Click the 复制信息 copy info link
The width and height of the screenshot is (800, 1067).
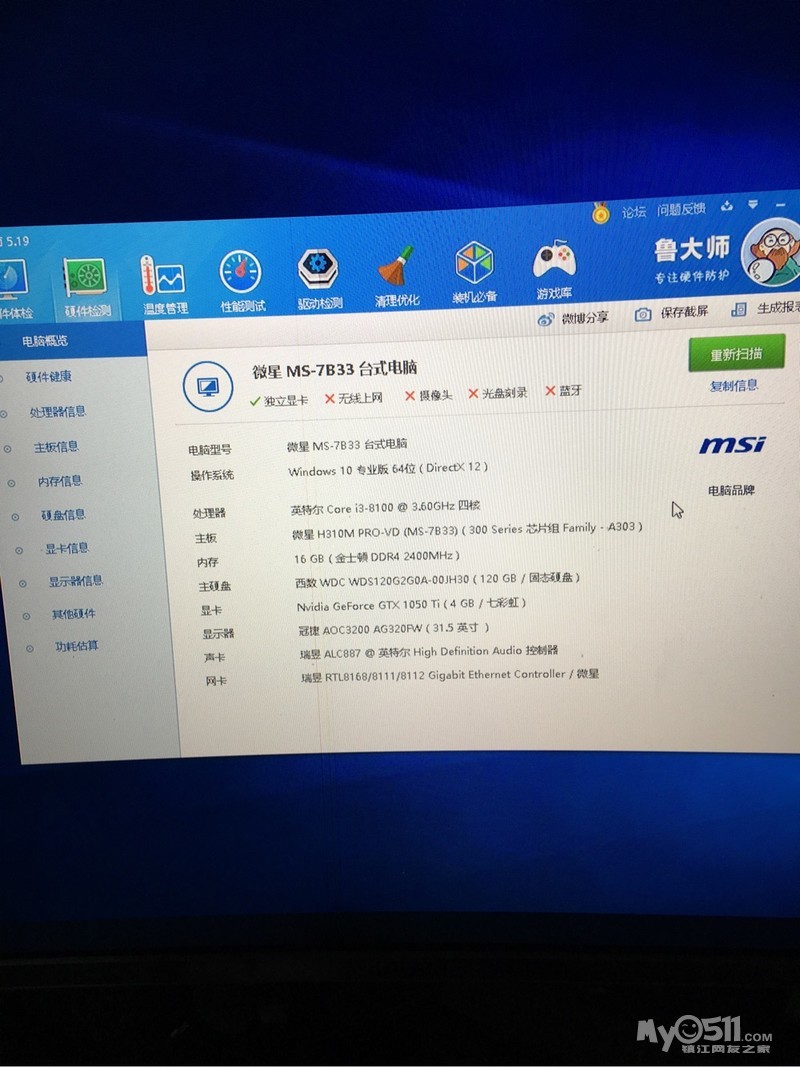(x=733, y=386)
